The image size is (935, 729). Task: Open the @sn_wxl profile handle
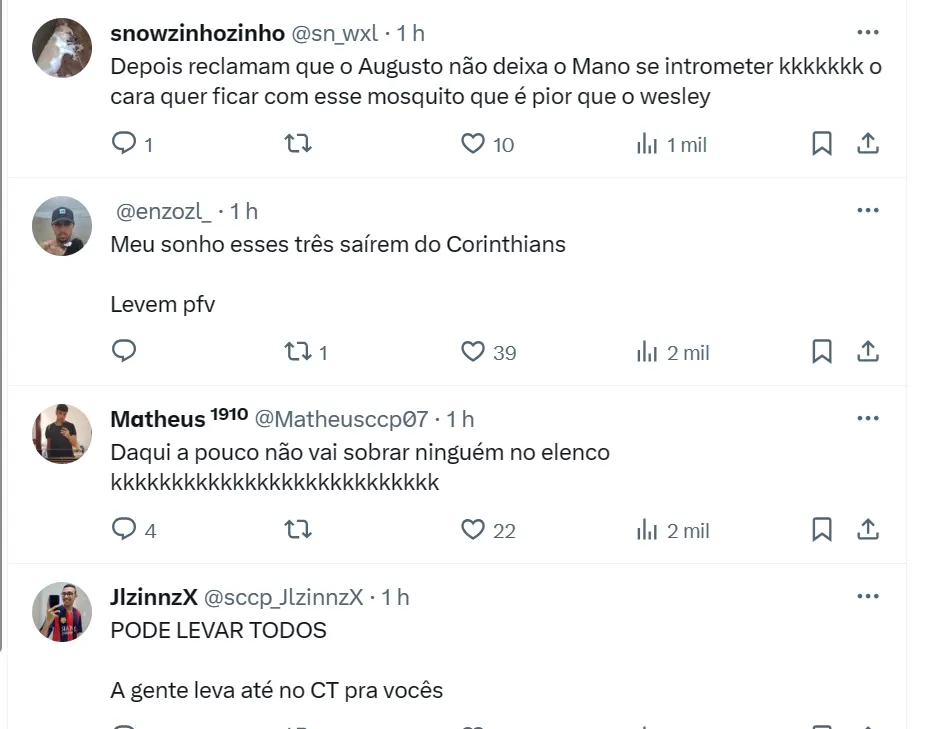335,33
